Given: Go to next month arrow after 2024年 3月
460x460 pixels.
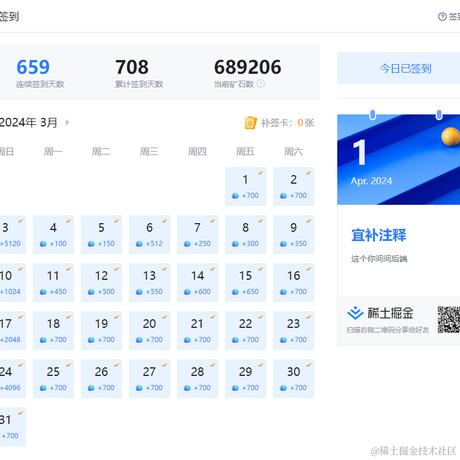Looking at the screenshot, I should tap(67, 123).
